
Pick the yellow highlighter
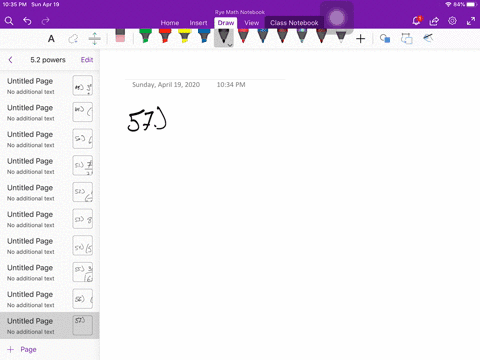pyautogui.click(x=184, y=36)
